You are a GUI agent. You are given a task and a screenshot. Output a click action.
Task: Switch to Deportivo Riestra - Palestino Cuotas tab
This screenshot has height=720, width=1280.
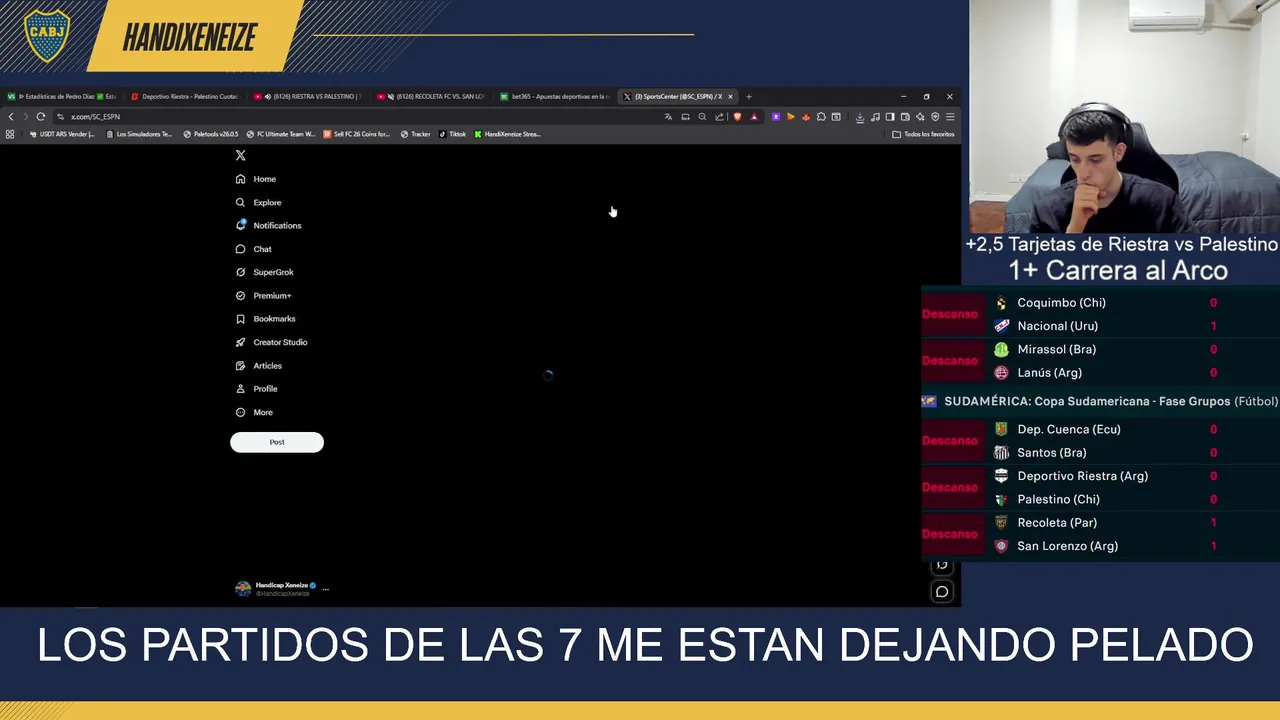click(187, 97)
